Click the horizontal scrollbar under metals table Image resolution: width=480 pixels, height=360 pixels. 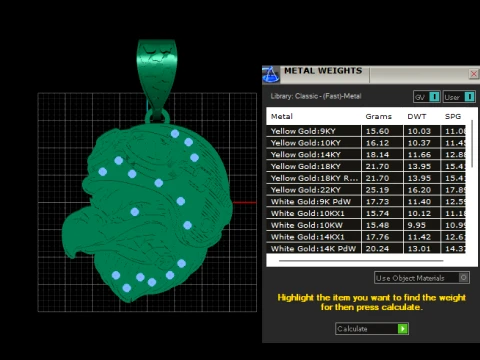point(361,261)
